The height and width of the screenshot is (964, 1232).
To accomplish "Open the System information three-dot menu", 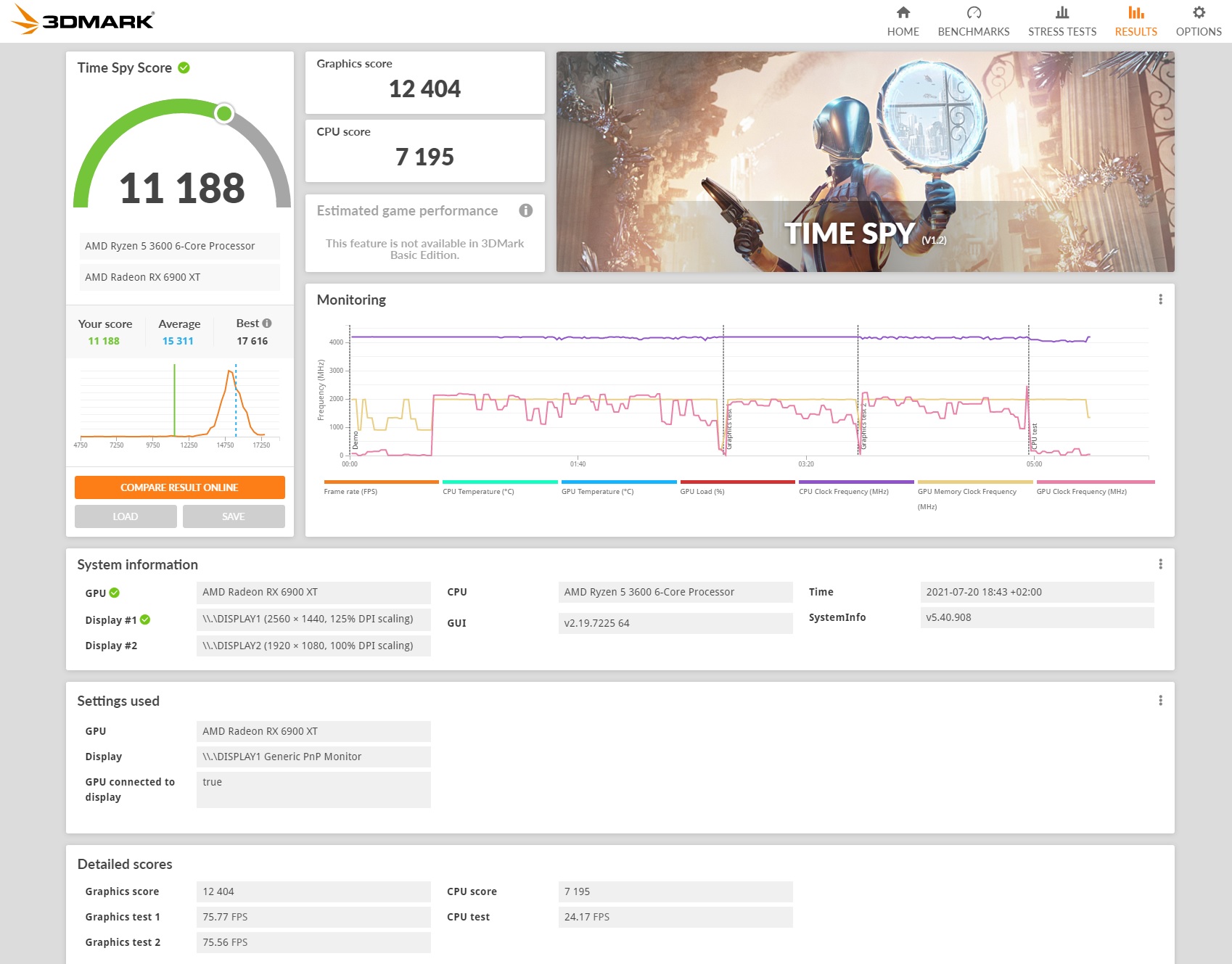I will point(1160,564).
